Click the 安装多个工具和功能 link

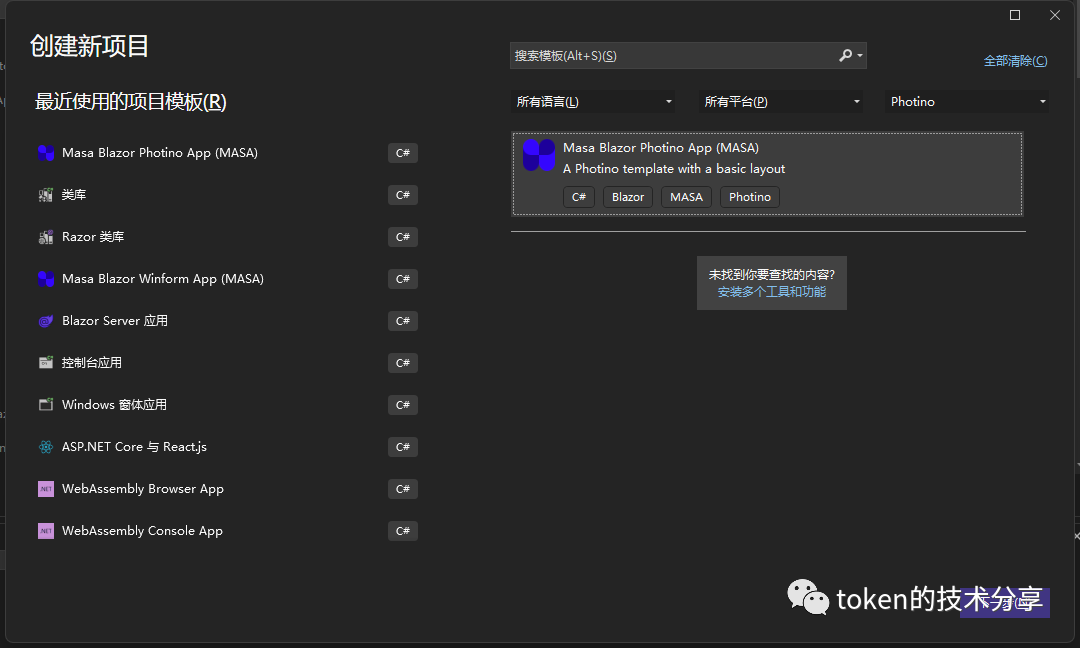click(771, 292)
